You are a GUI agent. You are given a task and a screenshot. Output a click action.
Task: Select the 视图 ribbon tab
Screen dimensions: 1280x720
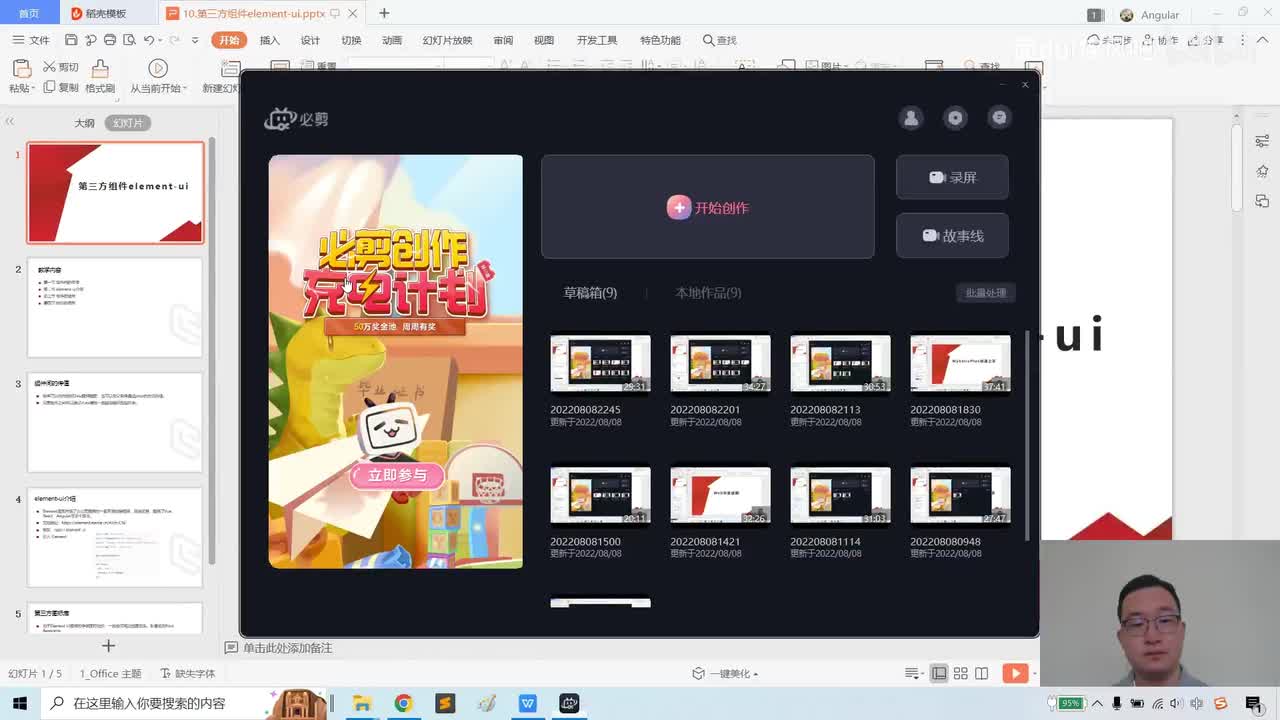click(544, 40)
